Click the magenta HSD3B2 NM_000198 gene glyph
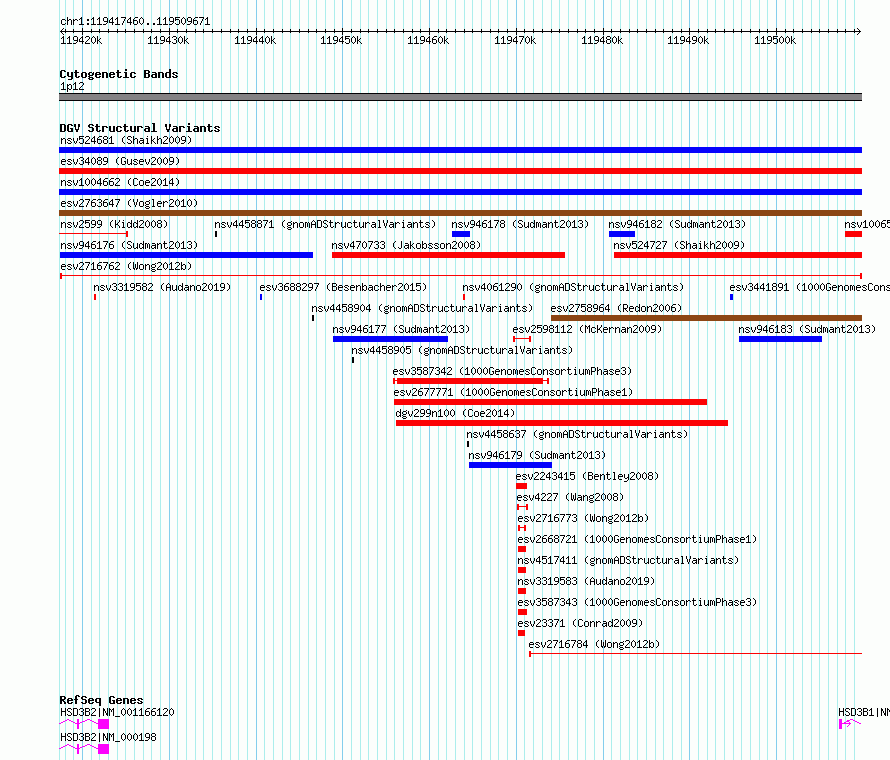 [x=84, y=749]
